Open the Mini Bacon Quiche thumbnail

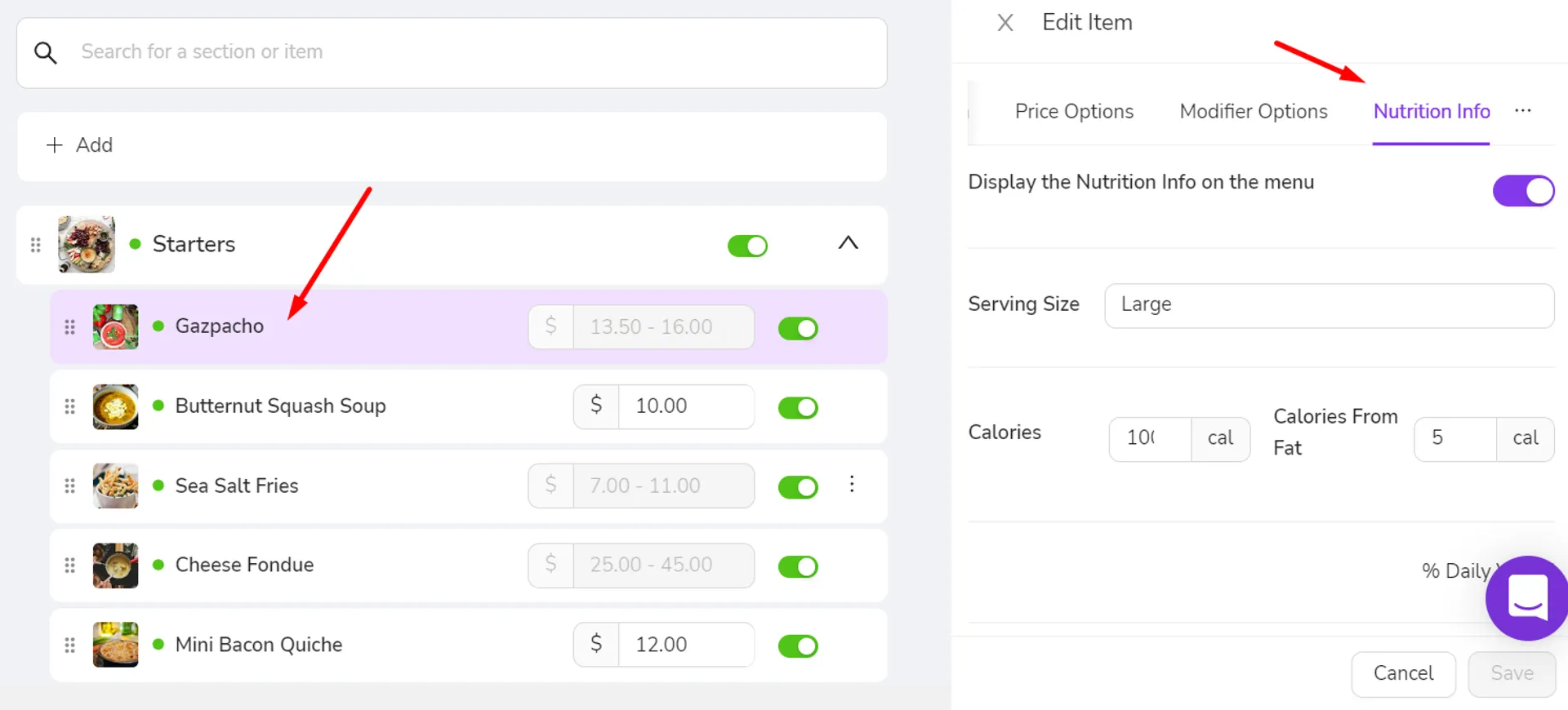[x=115, y=645]
